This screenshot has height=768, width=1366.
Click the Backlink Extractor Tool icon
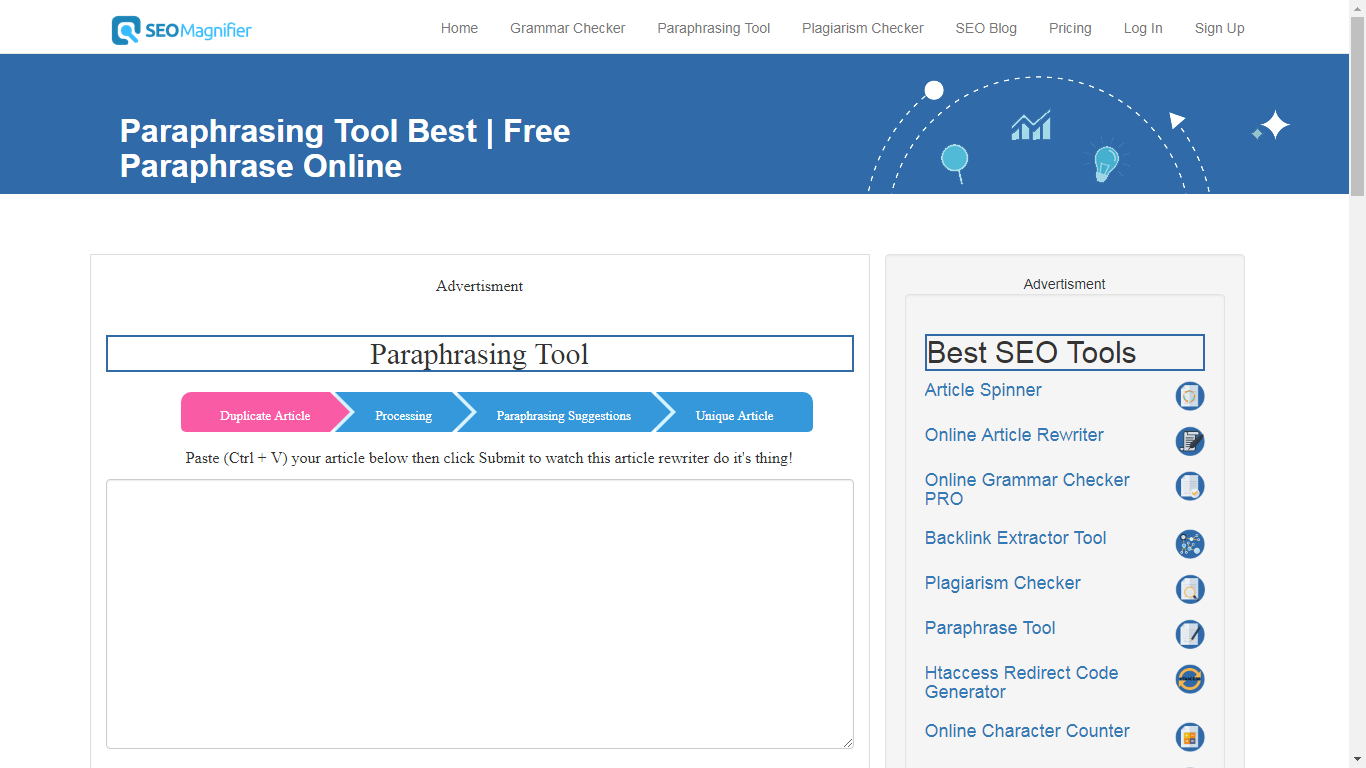[x=1190, y=544]
